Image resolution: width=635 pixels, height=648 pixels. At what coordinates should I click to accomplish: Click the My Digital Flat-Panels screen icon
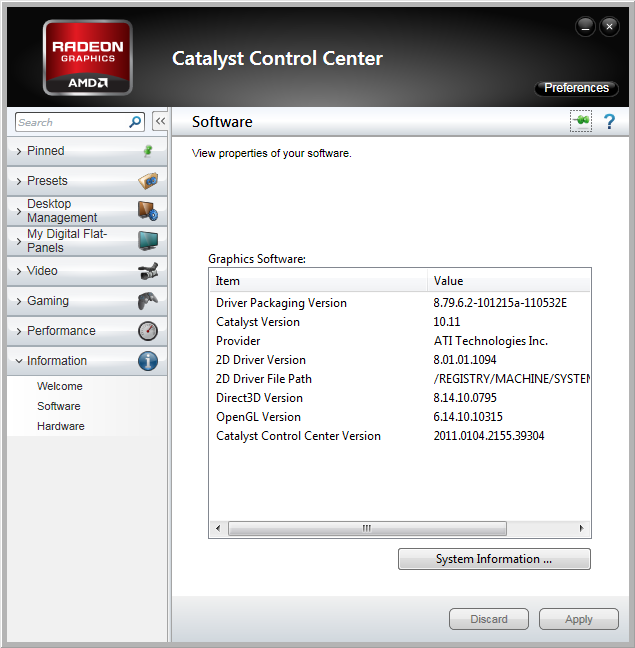coord(148,241)
